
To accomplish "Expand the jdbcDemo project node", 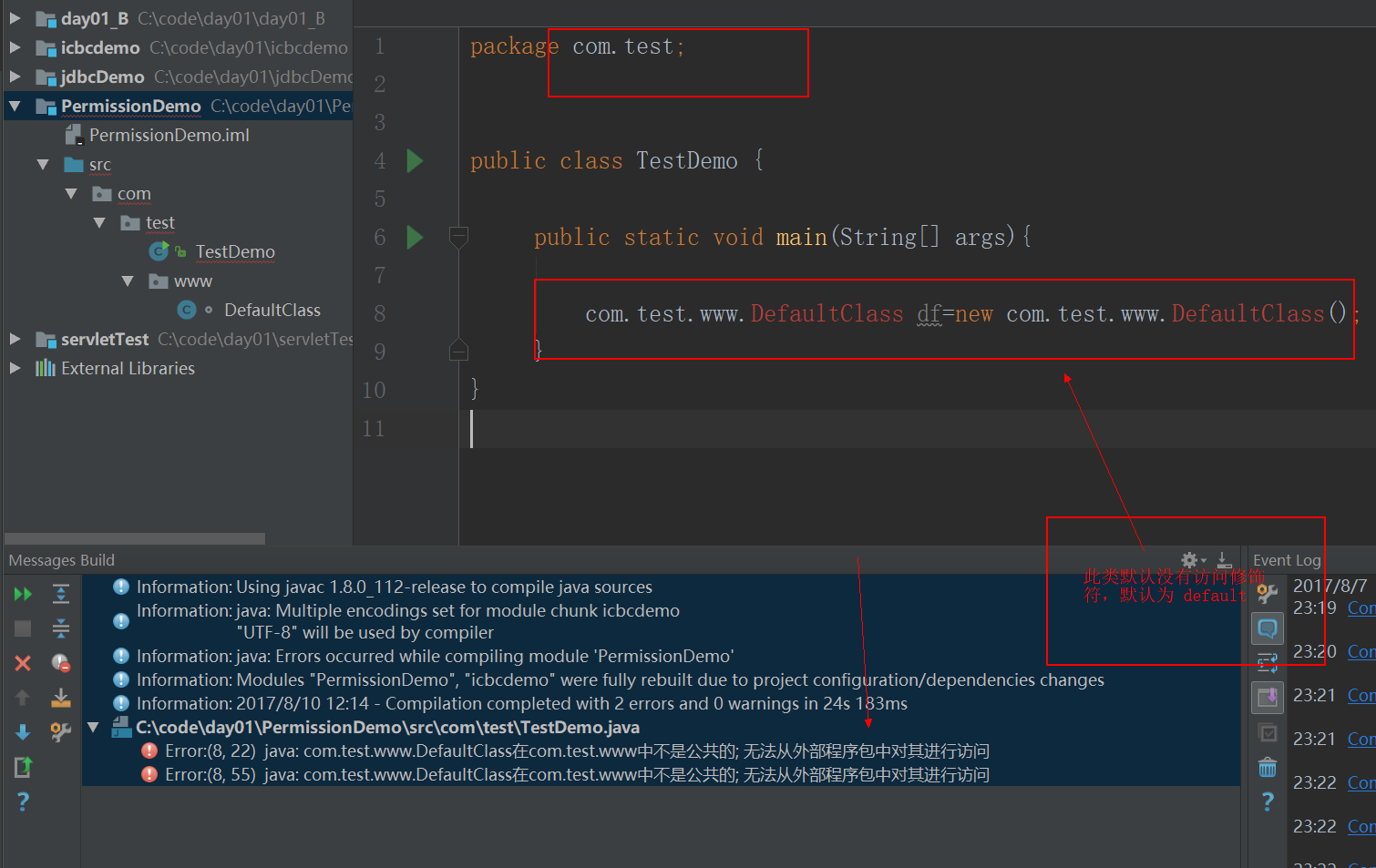I will click(15, 77).
